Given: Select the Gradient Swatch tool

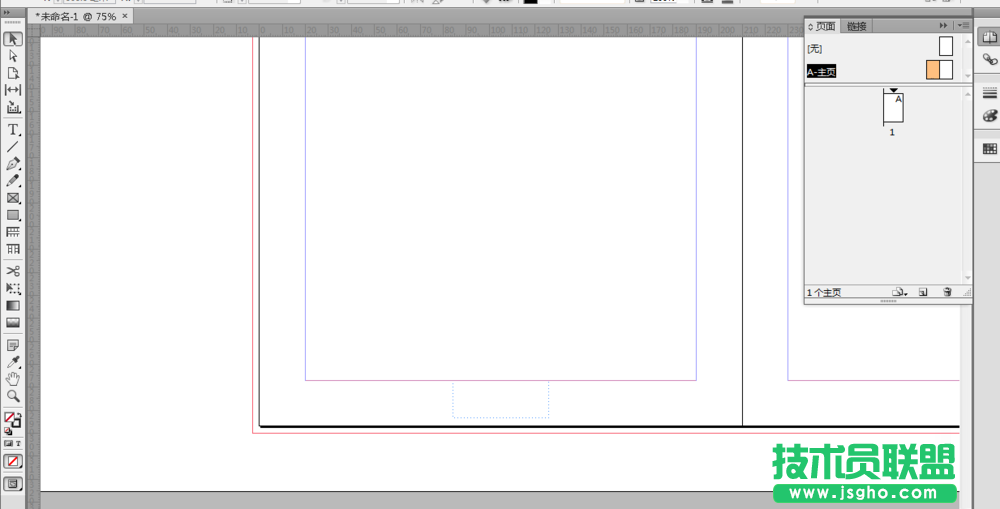Looking at the screenshot, I should coord(13,306).
